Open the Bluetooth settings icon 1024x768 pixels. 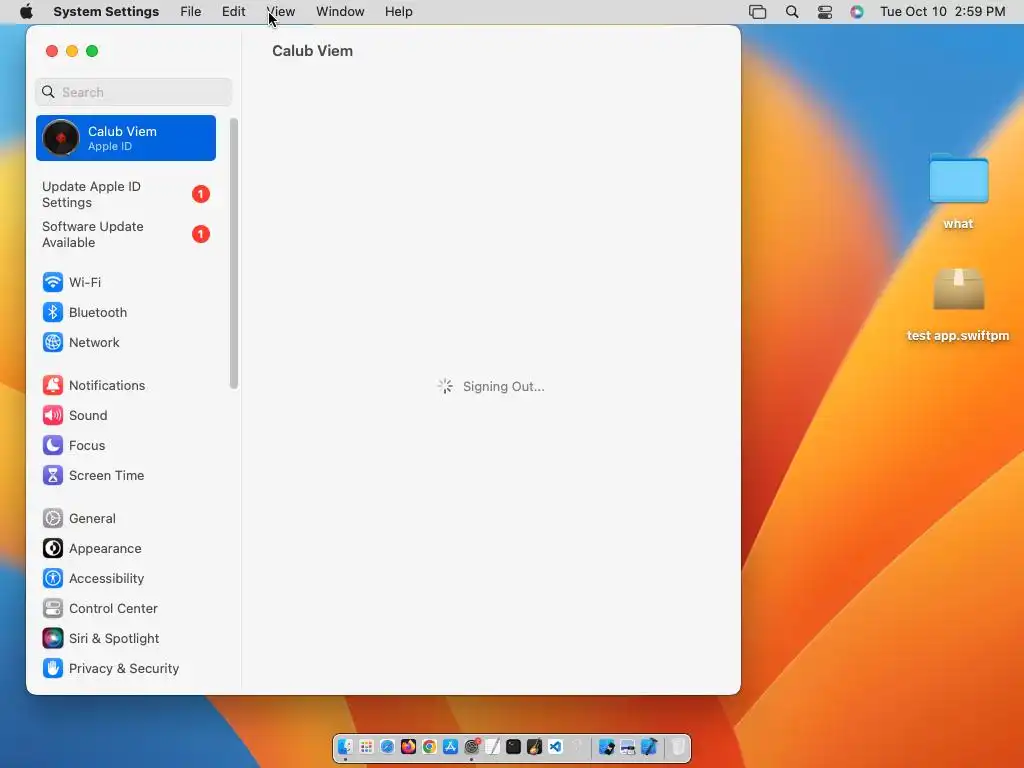click(x=53, y=312)
